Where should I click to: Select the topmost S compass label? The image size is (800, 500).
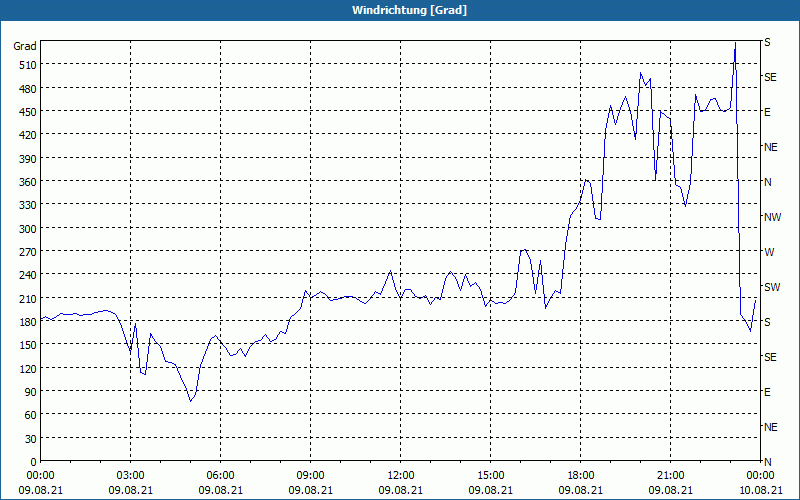[x=767, y=42]
